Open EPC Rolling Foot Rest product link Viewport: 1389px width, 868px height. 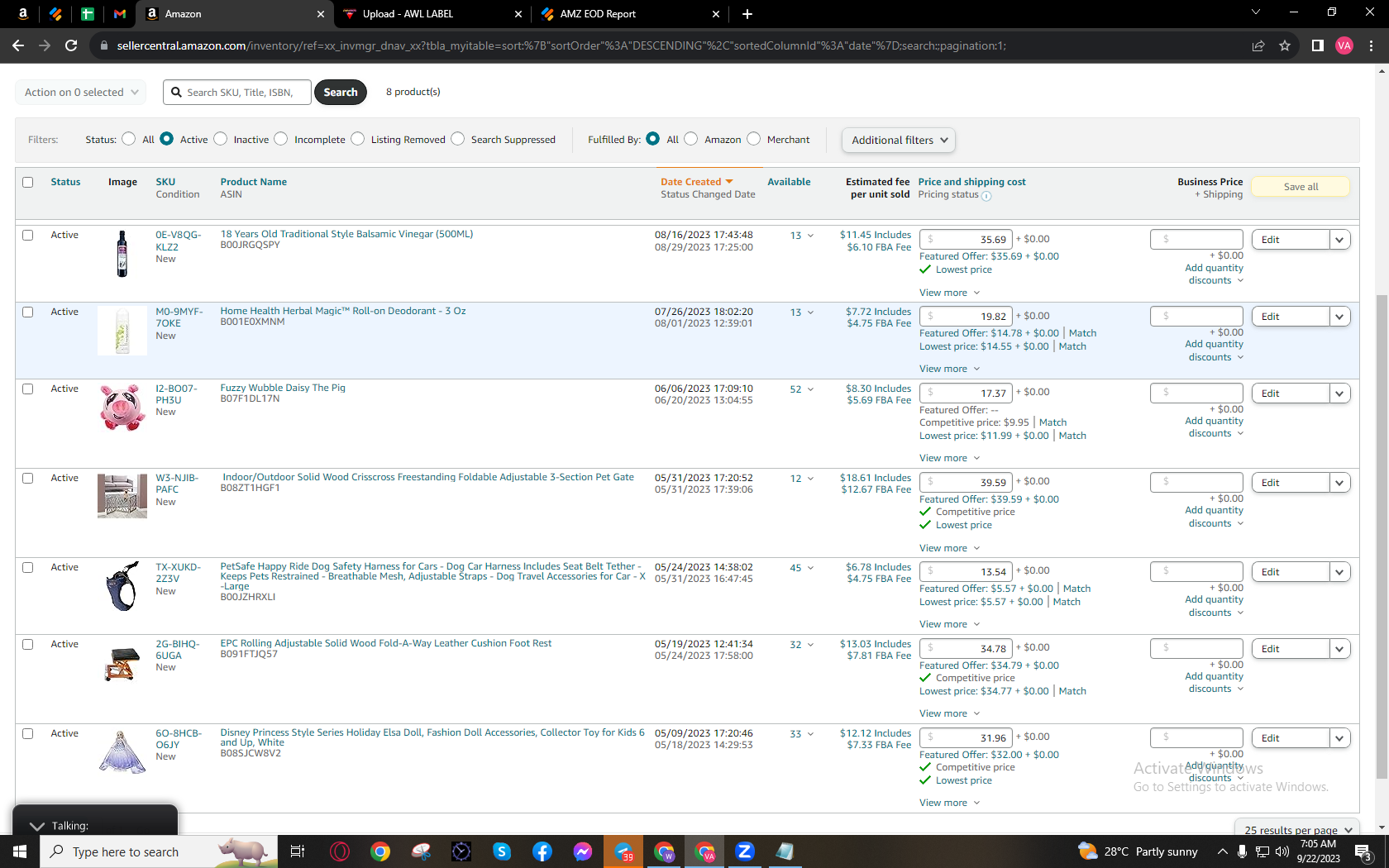385,643
